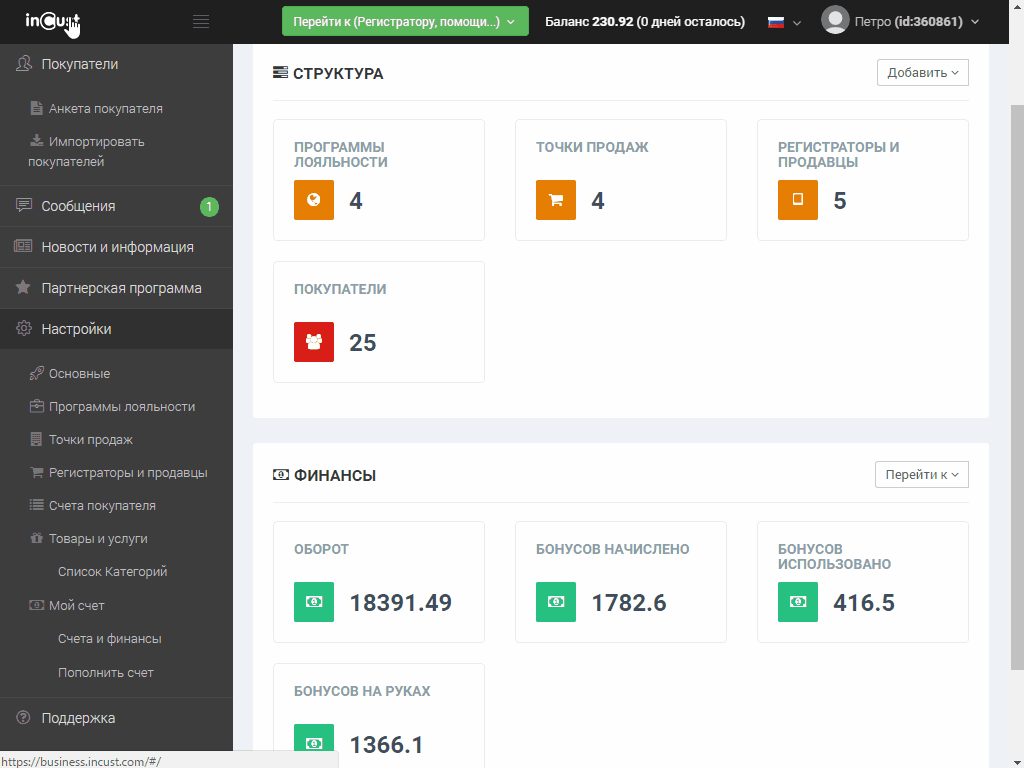The width and height of the screenshot is (1024, 768).
Task: Open the language flag selector
Action: pyautogui.click(x=784, y=22)
